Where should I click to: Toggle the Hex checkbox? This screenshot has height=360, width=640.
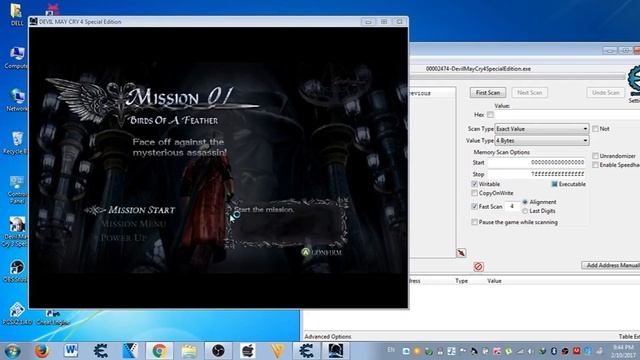click(490, 115)
